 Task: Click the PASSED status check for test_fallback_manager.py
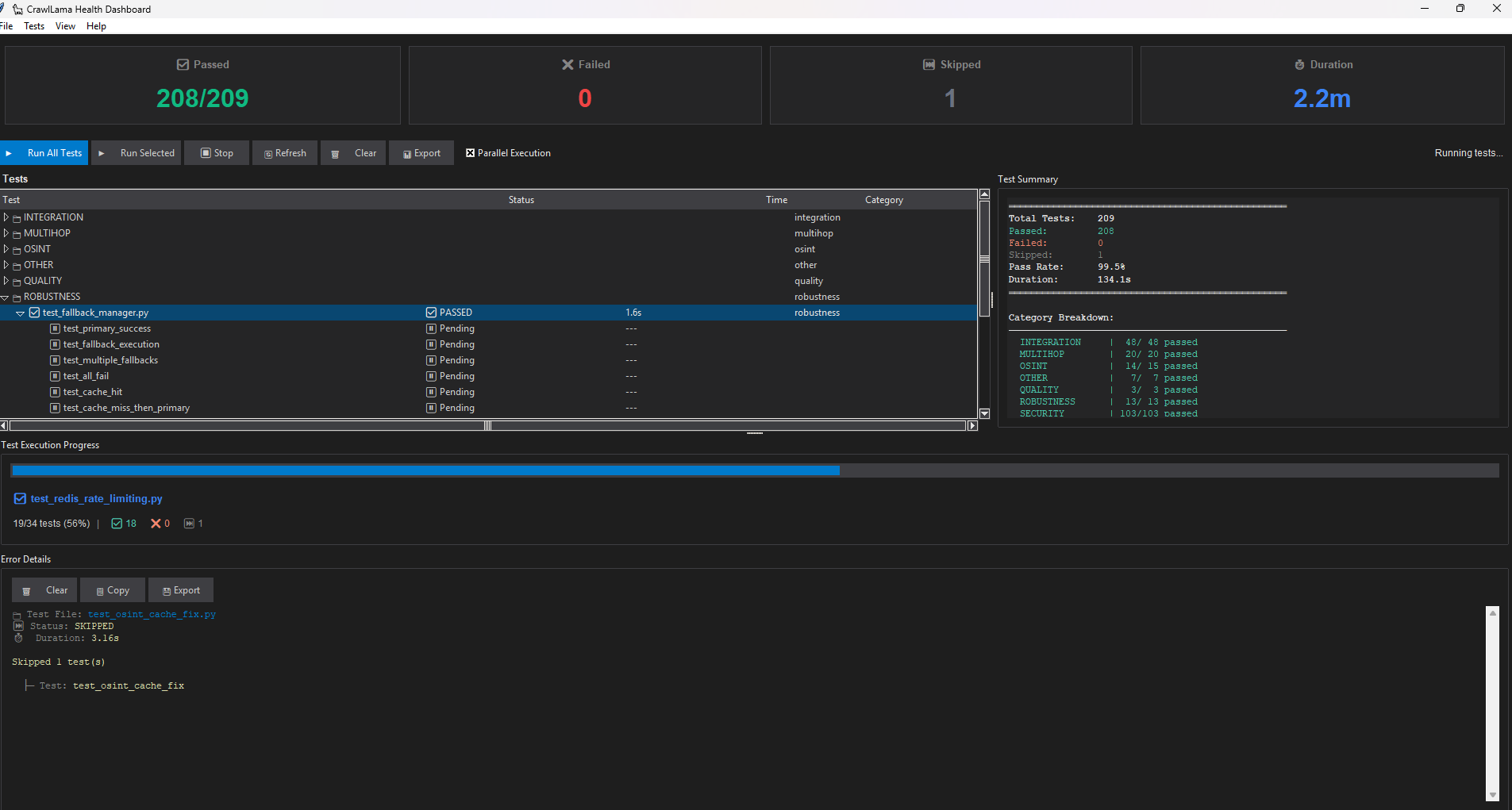coord(430,312)
